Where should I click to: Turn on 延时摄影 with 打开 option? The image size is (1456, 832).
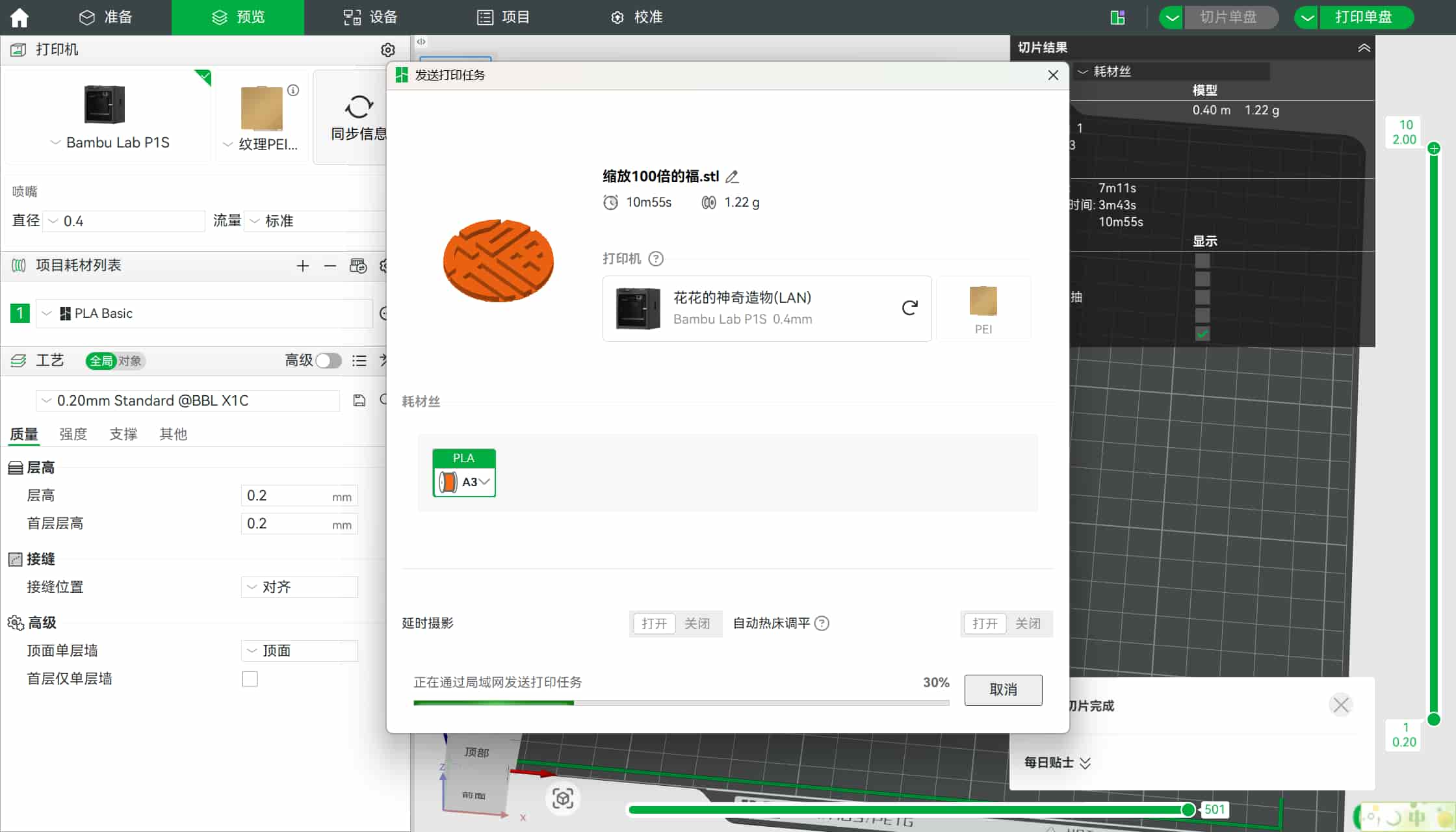(654, 624)
